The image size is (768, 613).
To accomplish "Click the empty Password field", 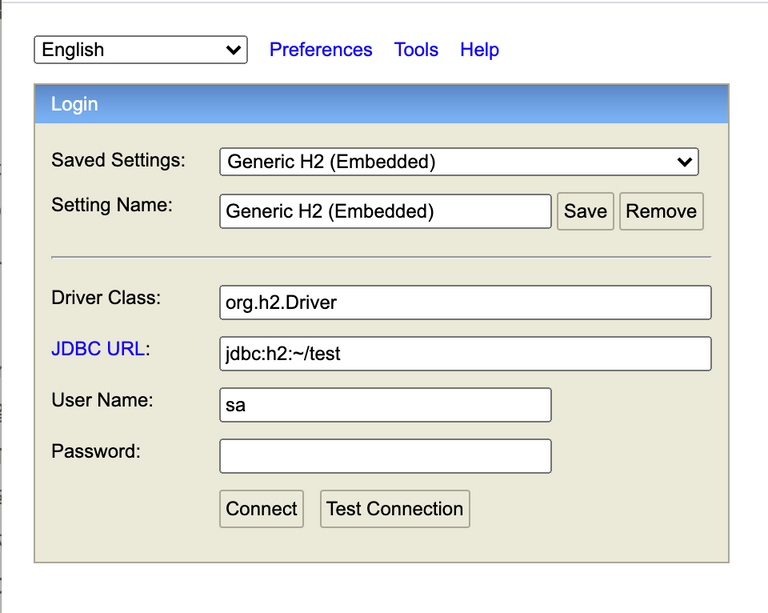I will [x=385, y=456].
